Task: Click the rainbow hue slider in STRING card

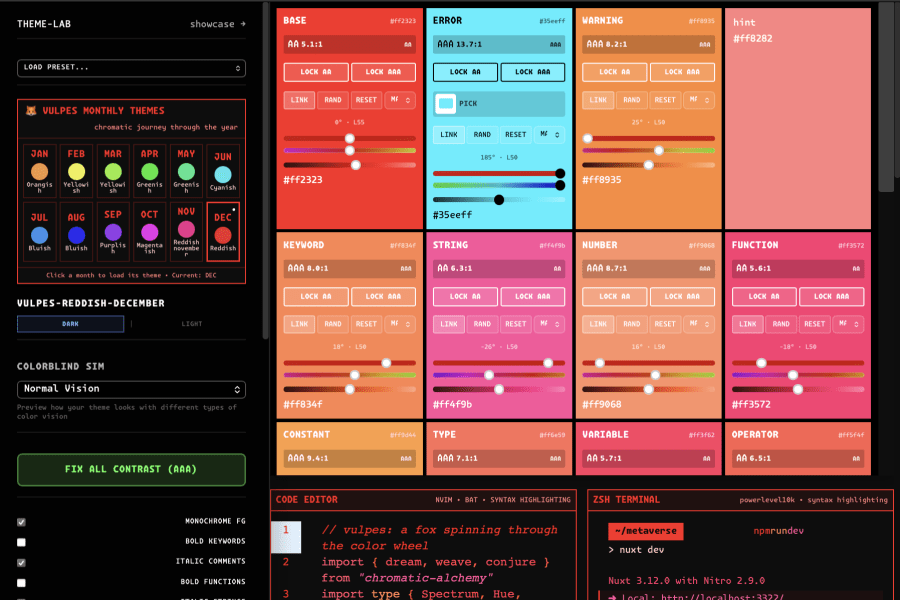Action: pos(499,375)
